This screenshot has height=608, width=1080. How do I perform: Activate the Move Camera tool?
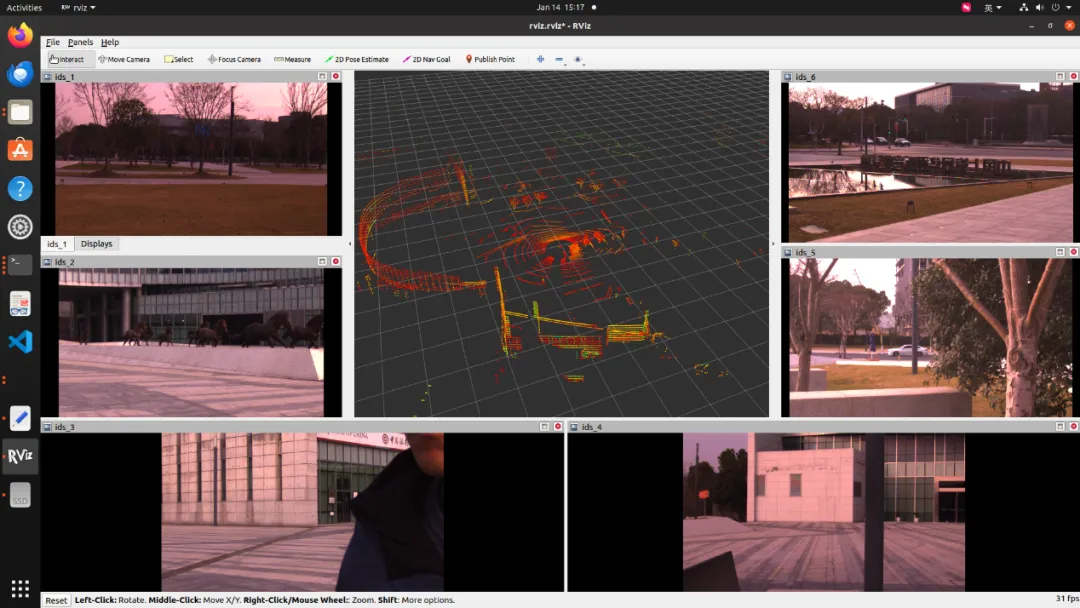coord(124,59)
